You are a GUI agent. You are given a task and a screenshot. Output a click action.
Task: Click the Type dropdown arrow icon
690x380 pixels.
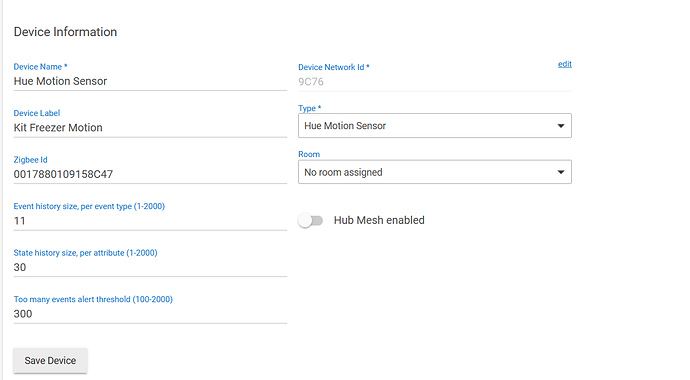pyautogui.click(x=561, y=126)
